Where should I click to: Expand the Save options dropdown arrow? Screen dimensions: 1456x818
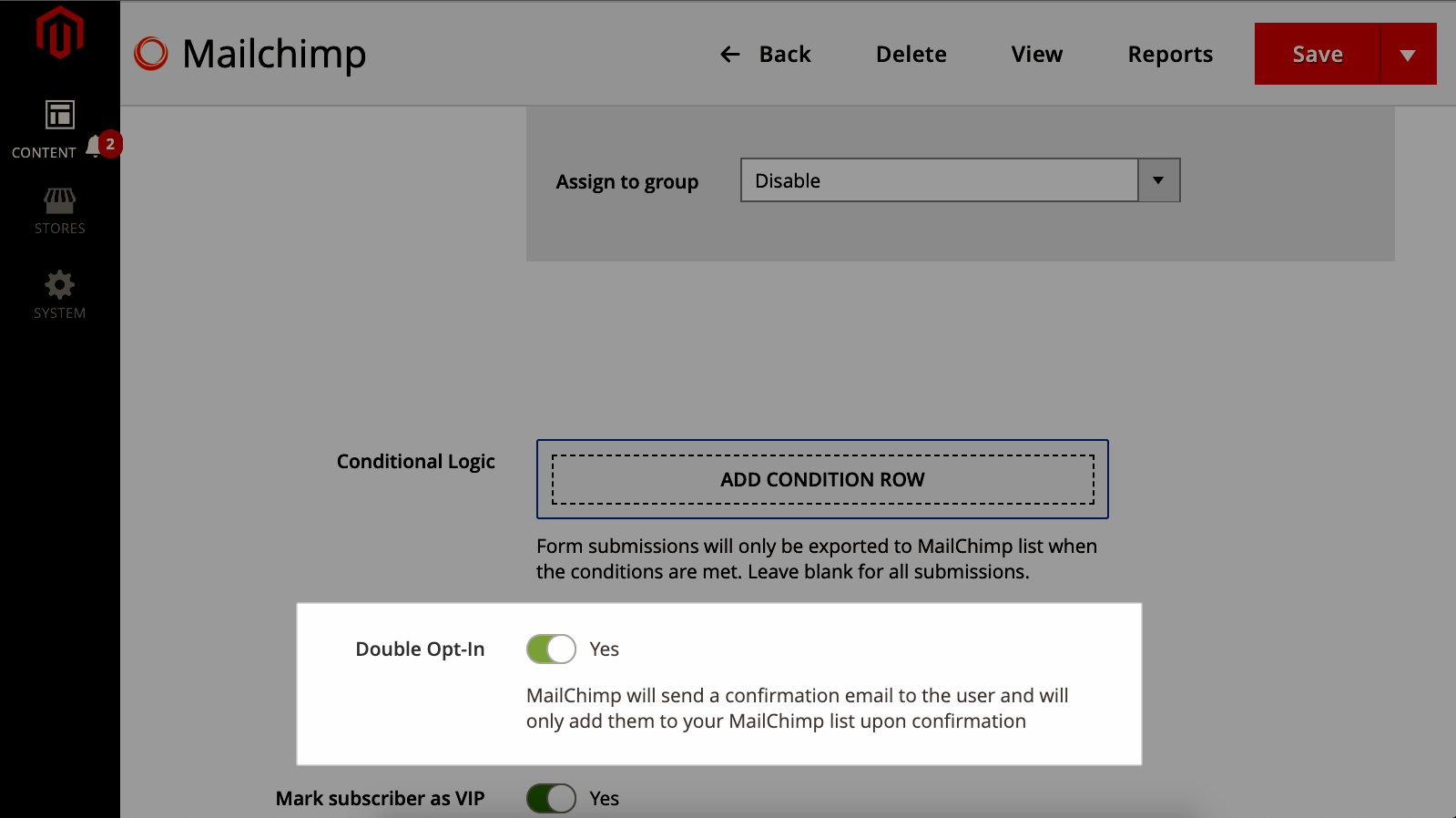click(x=1409, y=54)
